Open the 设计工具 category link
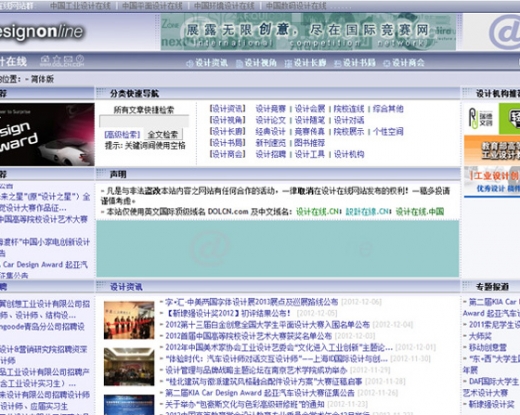520x415 pixels. 310,154
